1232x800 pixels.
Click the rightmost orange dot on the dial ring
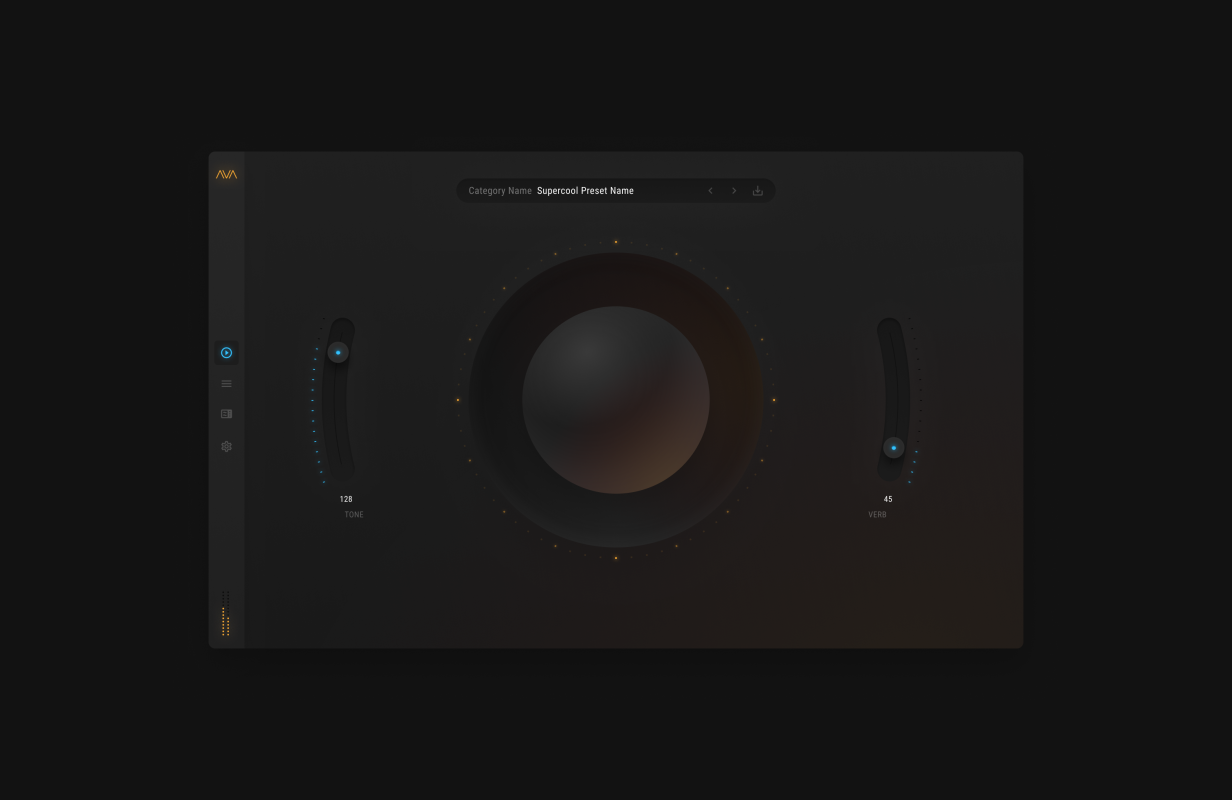click(x=774, y=400)
